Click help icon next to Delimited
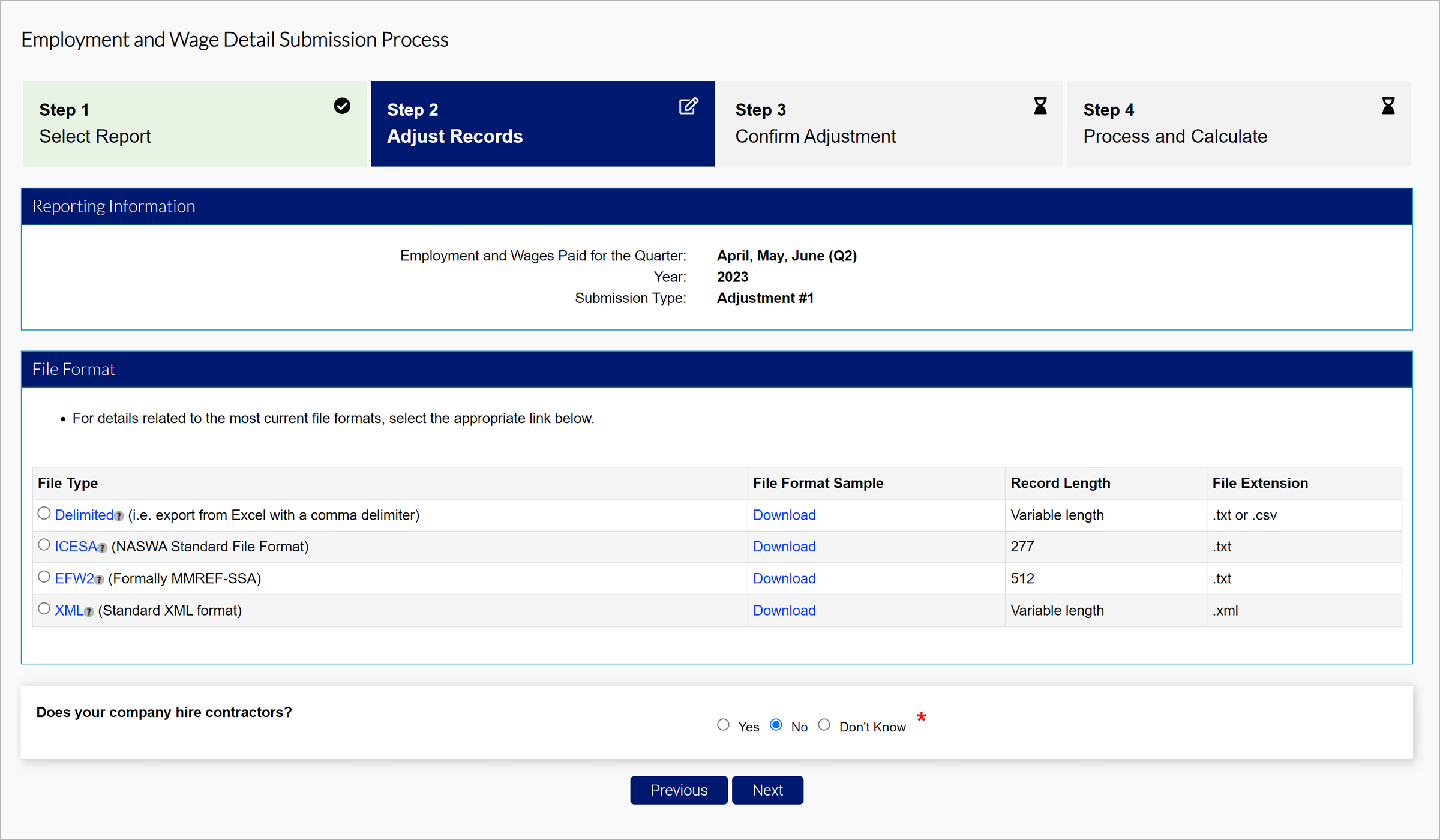 (x=119, y=517)
